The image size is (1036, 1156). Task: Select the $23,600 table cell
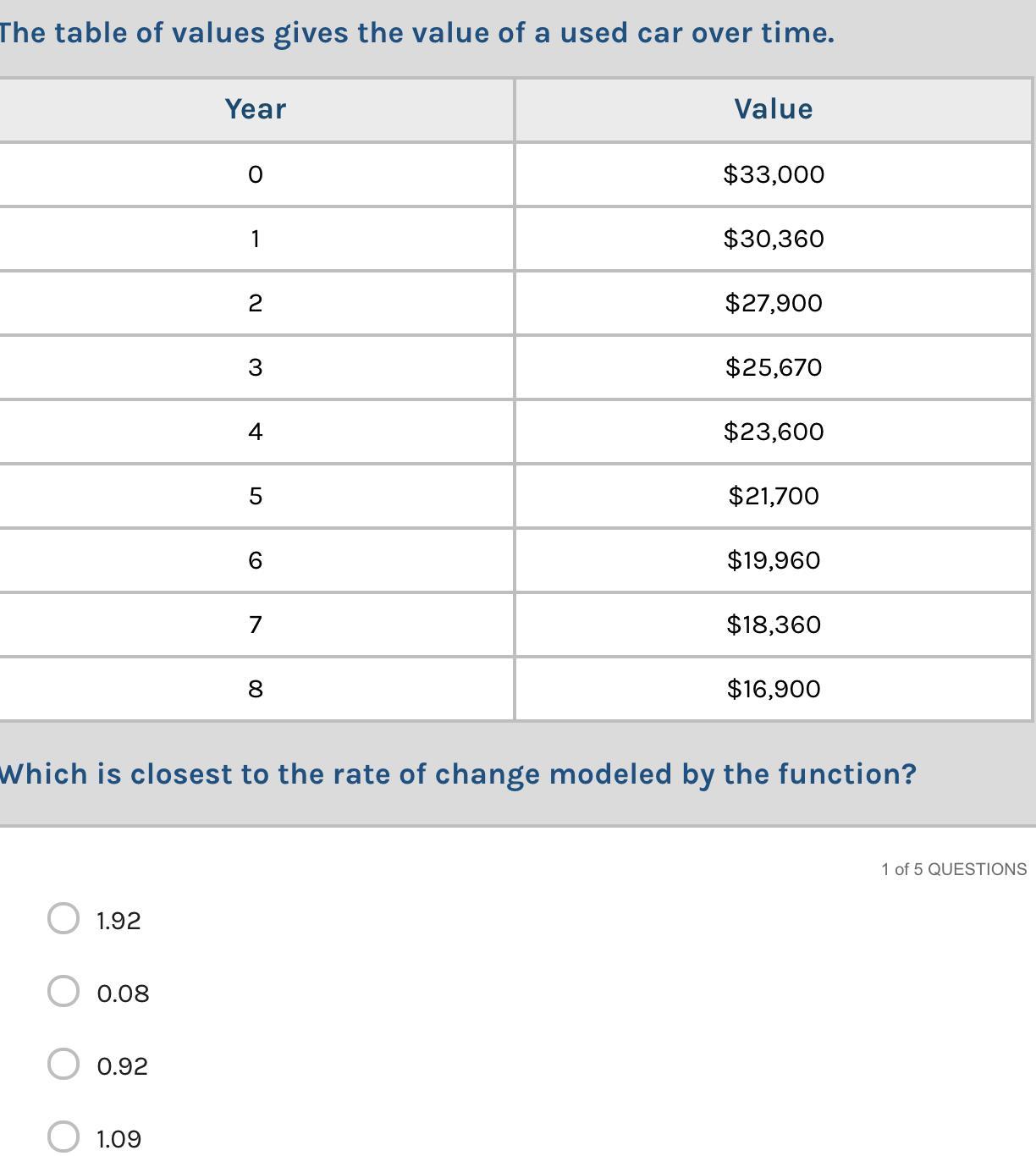coord(773,432)
